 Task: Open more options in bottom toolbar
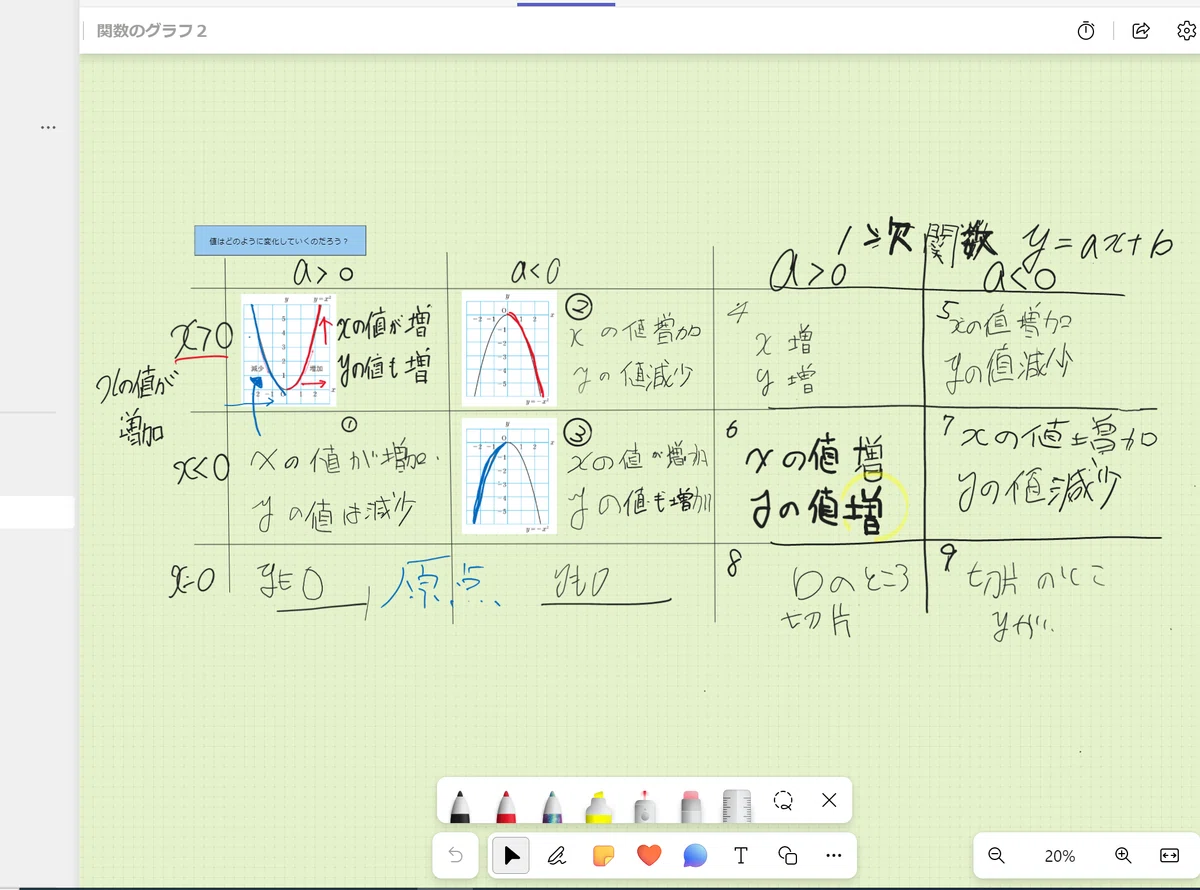pyautogui.click(x=834, y=855)
